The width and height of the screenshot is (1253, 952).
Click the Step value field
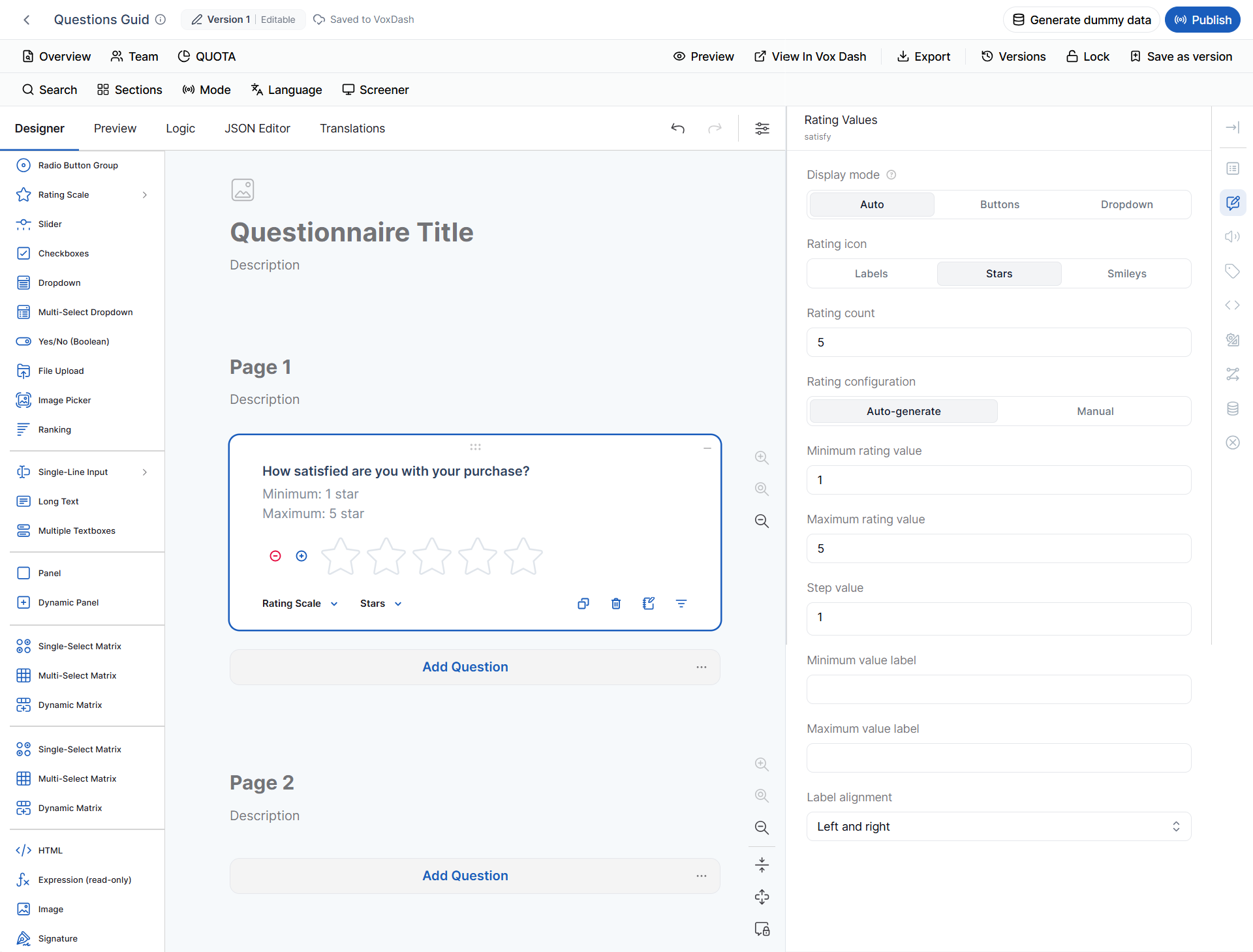pos(999,619)
